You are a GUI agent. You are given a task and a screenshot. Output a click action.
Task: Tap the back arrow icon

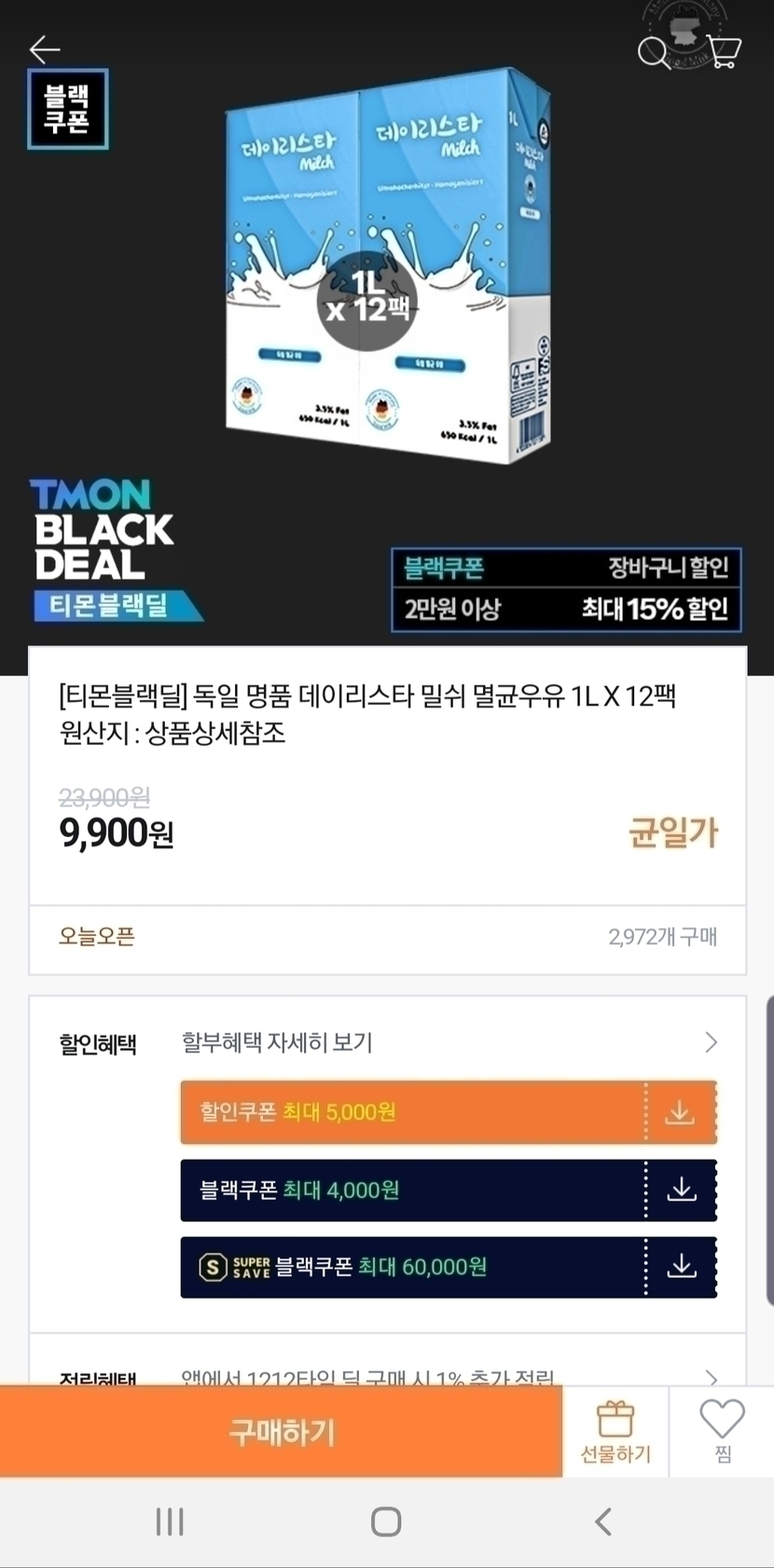[x=44, y=48]
